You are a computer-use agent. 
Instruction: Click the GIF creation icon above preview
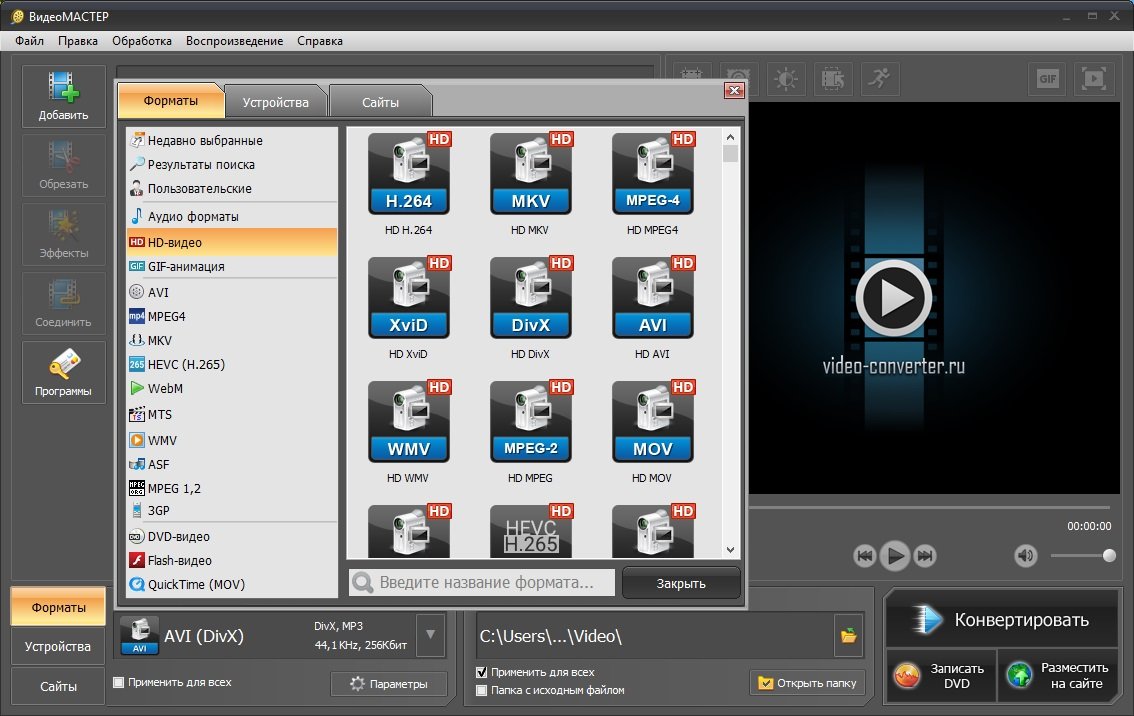click(x=1047, y=78)
